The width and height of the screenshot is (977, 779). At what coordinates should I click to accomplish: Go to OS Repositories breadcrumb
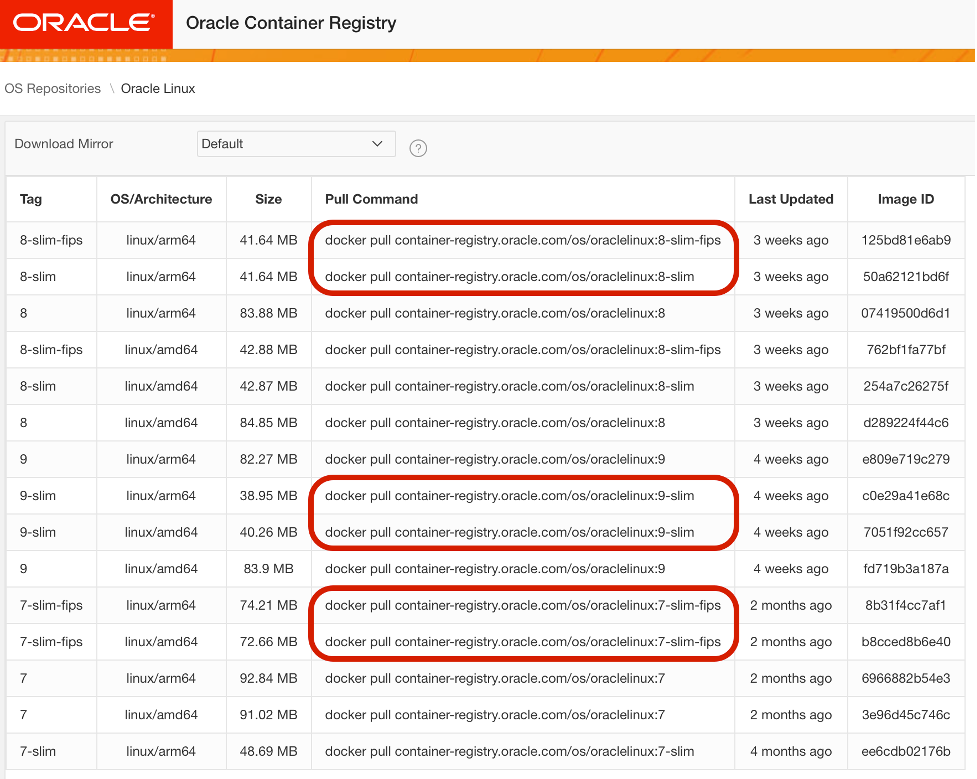click(52, 88)
